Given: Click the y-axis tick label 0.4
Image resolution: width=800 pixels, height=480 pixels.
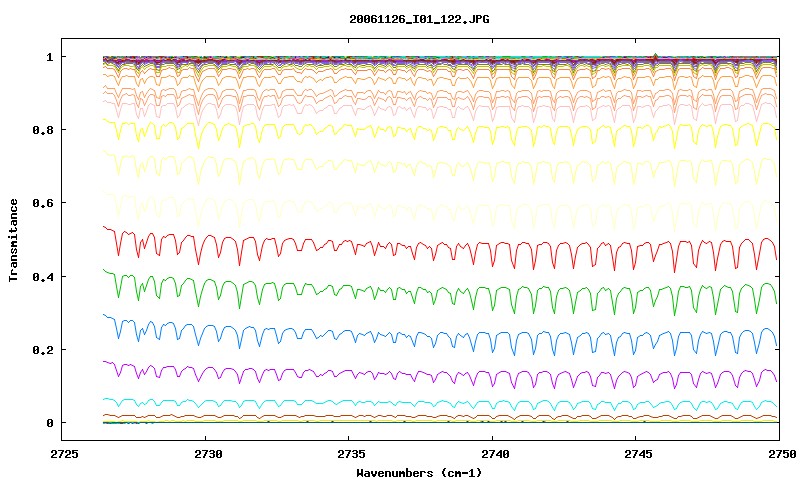Looking at the screenshot, I should (43, 276).
